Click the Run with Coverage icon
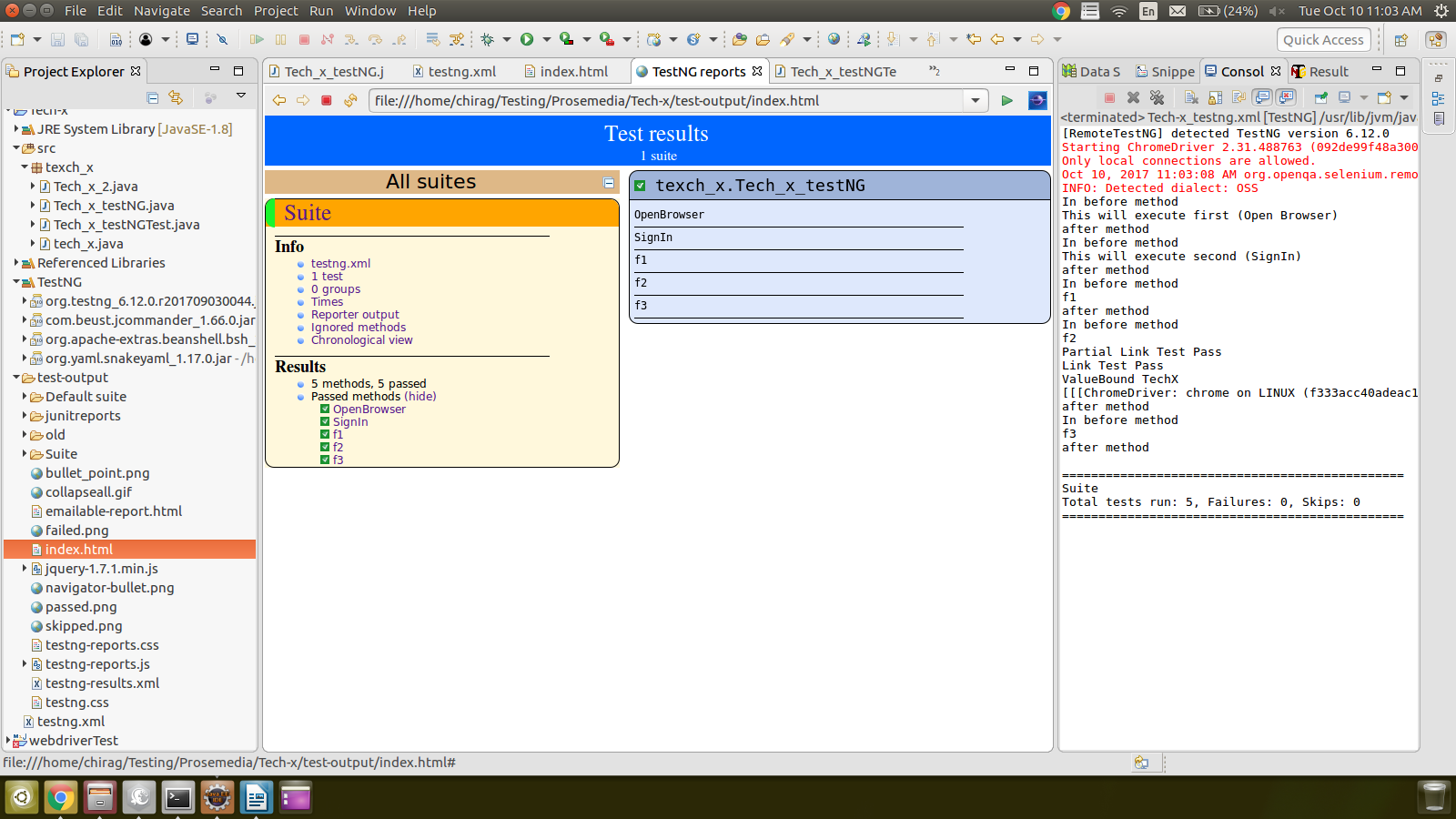Image resolution: width=1456 pixels, height=819 pixels. [566, 39]
